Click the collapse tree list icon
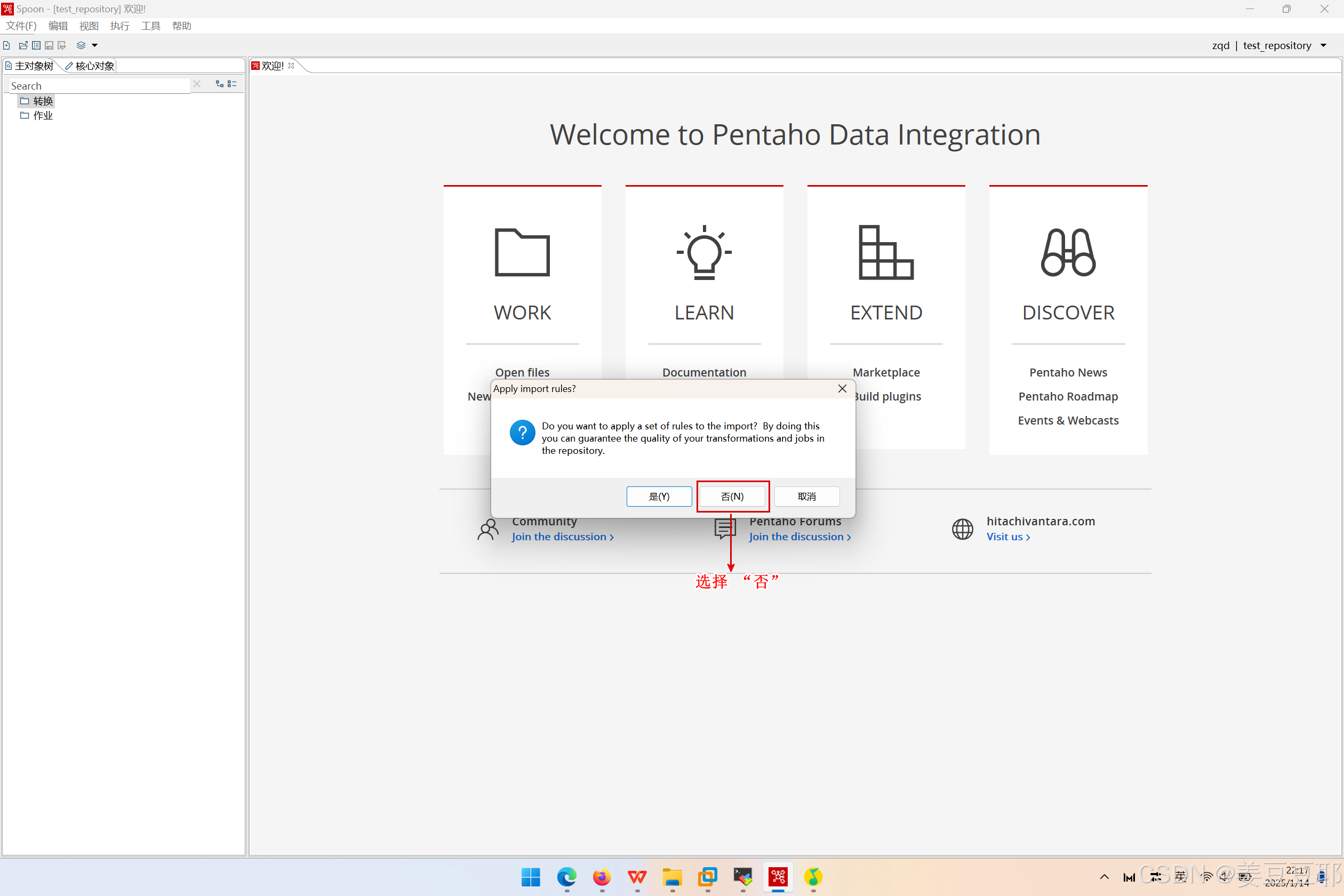The width and height of the screenshot is (1344, 896). [x=232, y=84]
